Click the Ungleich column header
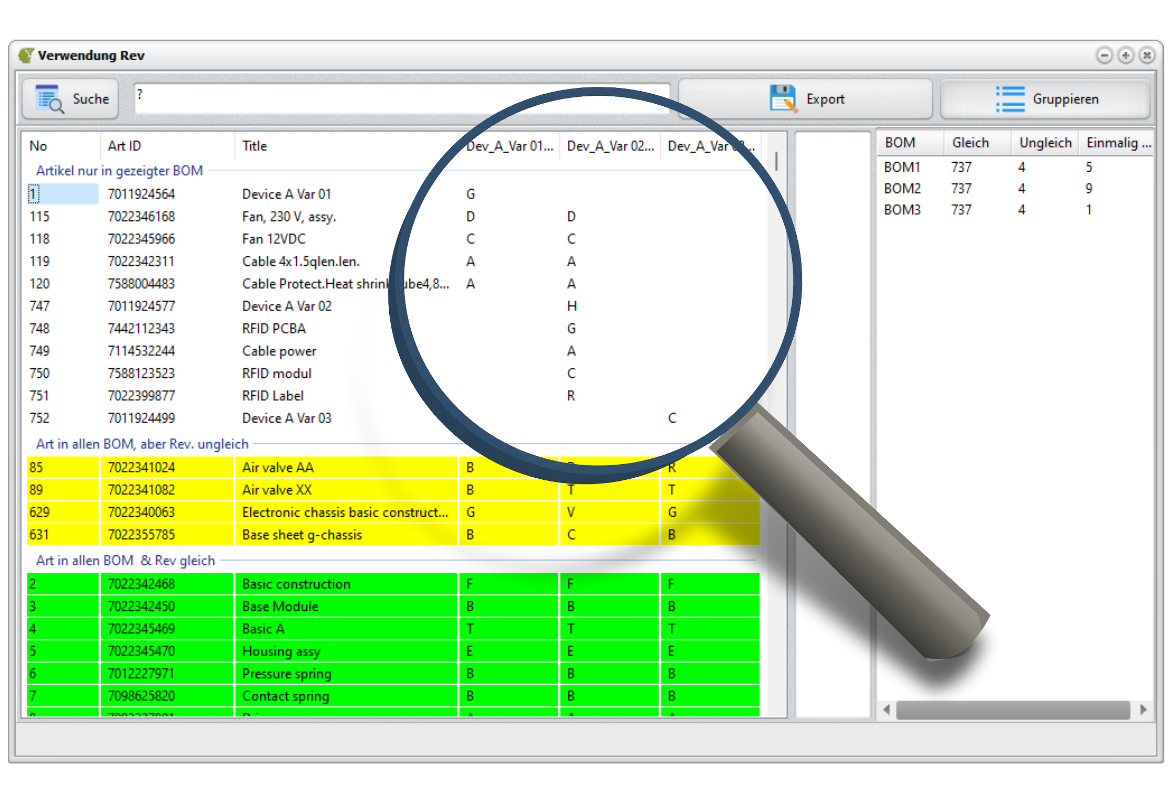 [1044, 143]
